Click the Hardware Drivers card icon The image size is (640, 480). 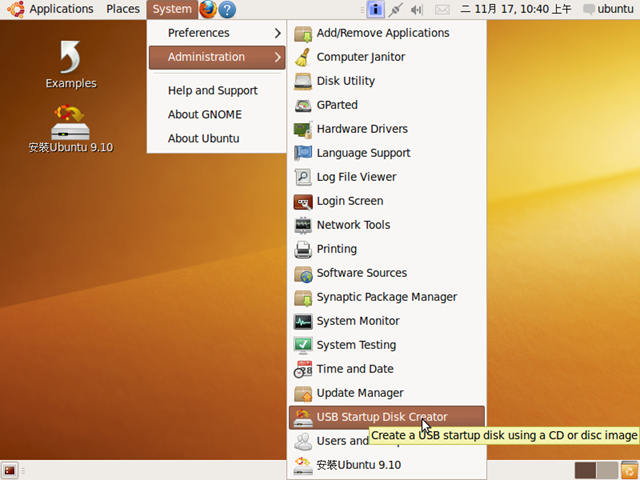[x=303, y=129]
